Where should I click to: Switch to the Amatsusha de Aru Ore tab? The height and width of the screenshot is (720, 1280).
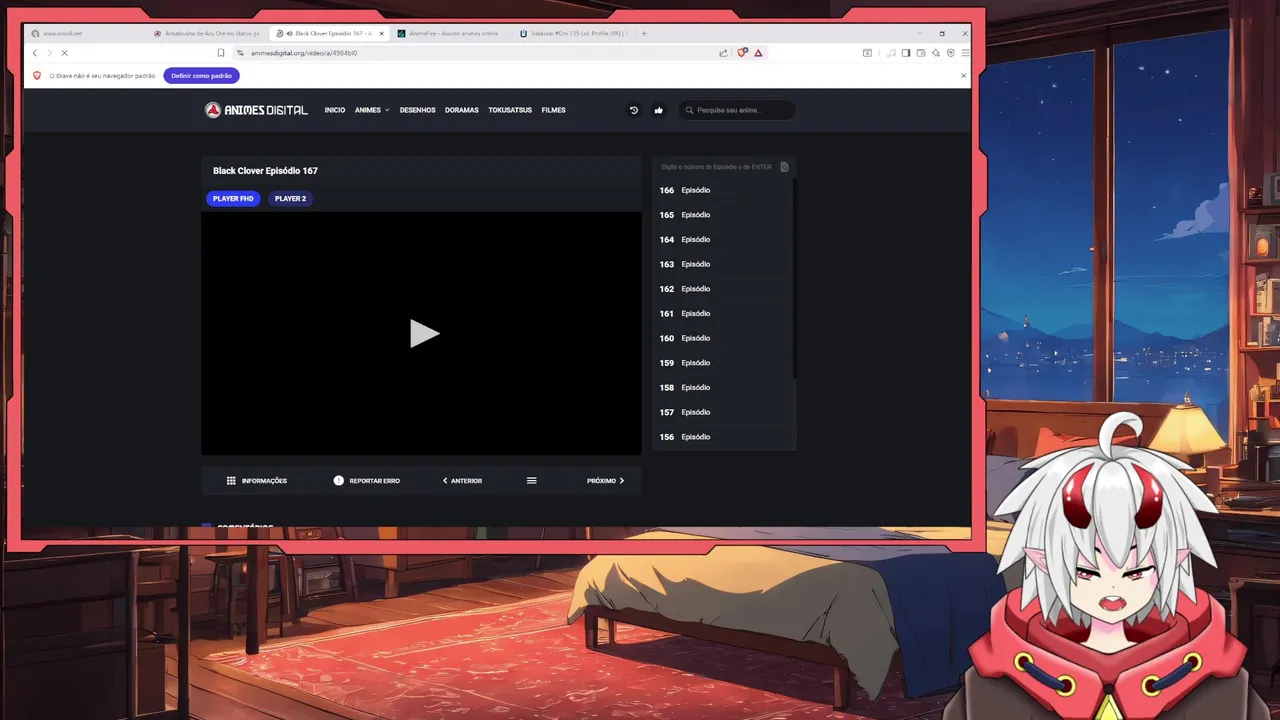tap(207, 33)
